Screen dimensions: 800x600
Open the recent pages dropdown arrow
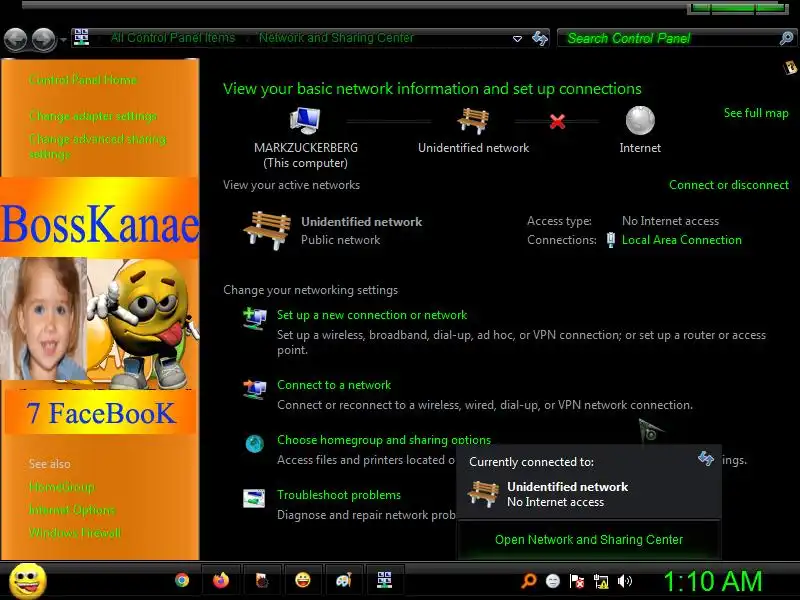click(x=63, y=39)
